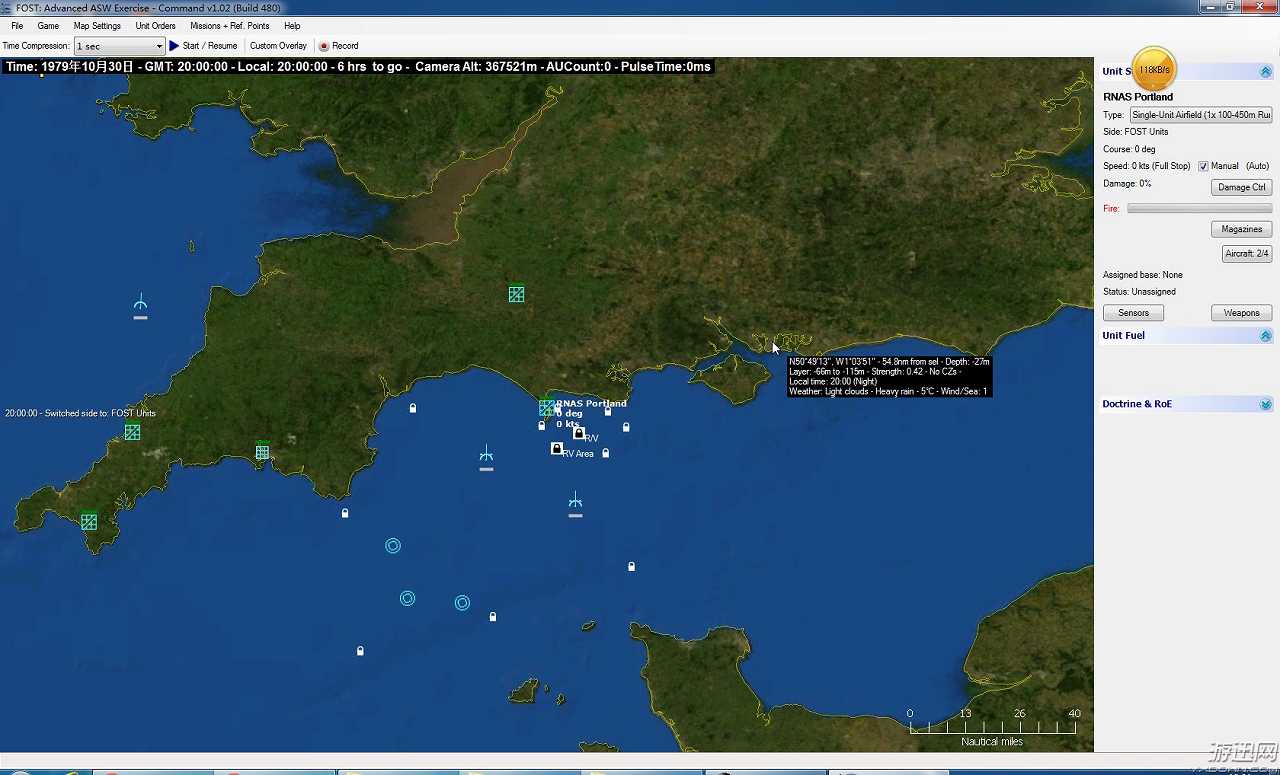The image size is (1280, 775).
Task: Click the 'Assigned base: None' text
Action: coord(1143,275)
